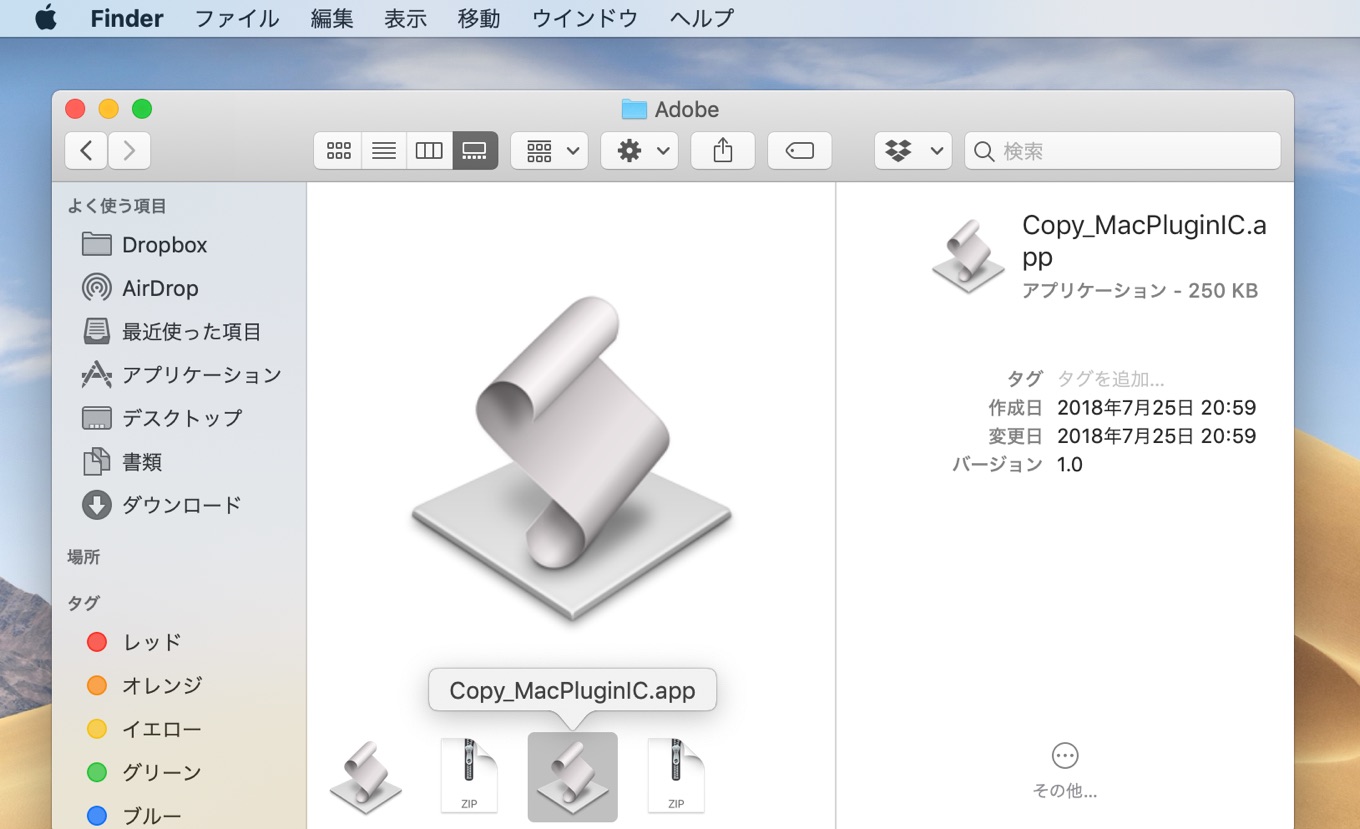The width and height of the screenshot is (1360, 829).
Task: Open 書類 in the sidebar
Action: point(122,462)
